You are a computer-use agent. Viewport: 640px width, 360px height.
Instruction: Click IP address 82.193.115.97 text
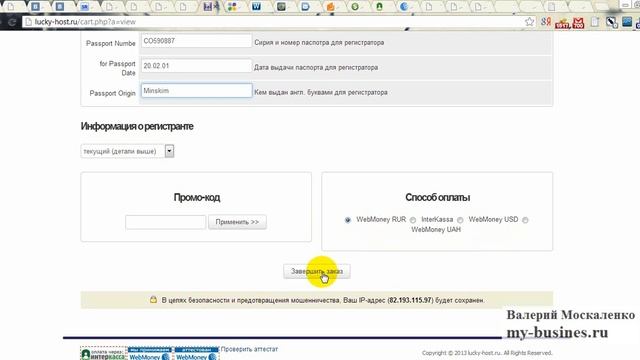410,300
